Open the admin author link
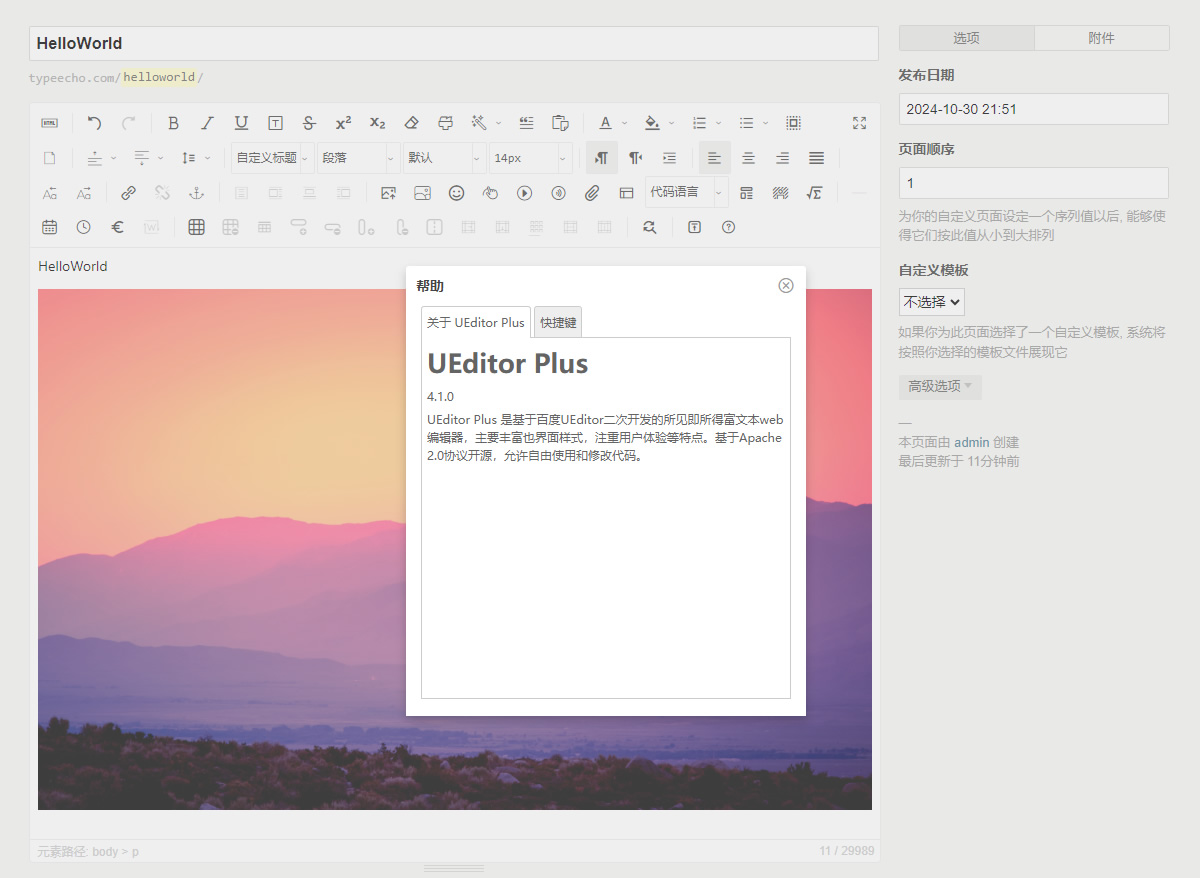 pyautogui.click(x=972, y=442)
